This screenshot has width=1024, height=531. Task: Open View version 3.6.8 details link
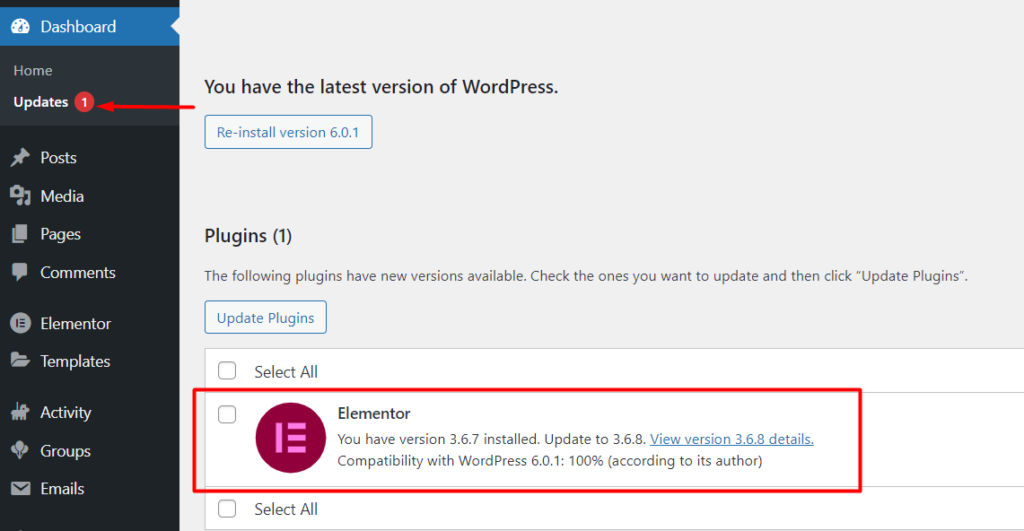tap(731, 439)
